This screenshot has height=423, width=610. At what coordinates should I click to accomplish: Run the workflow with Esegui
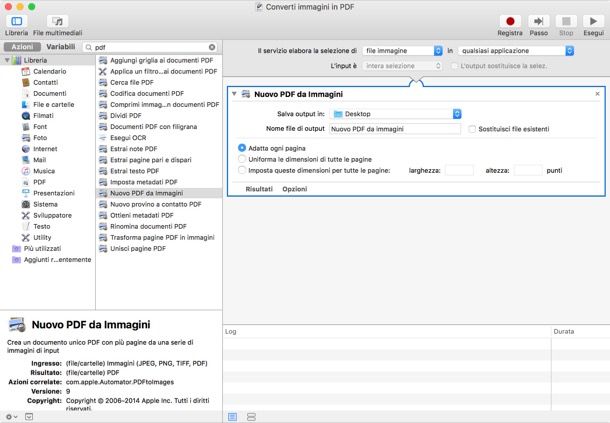pyautogui.click(x=593, y=21)
